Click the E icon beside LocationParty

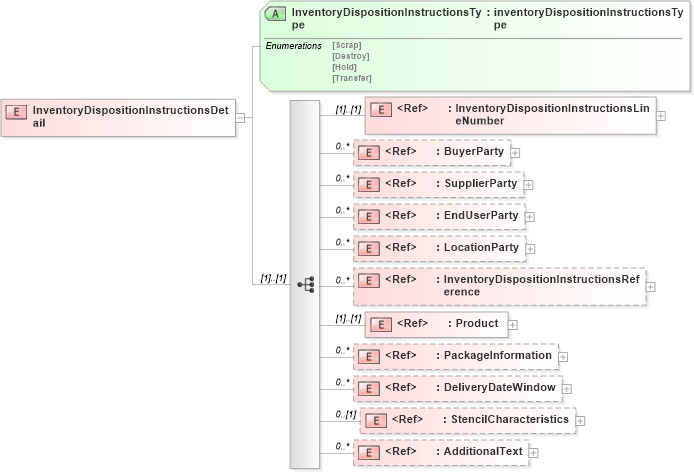[369, 248]
